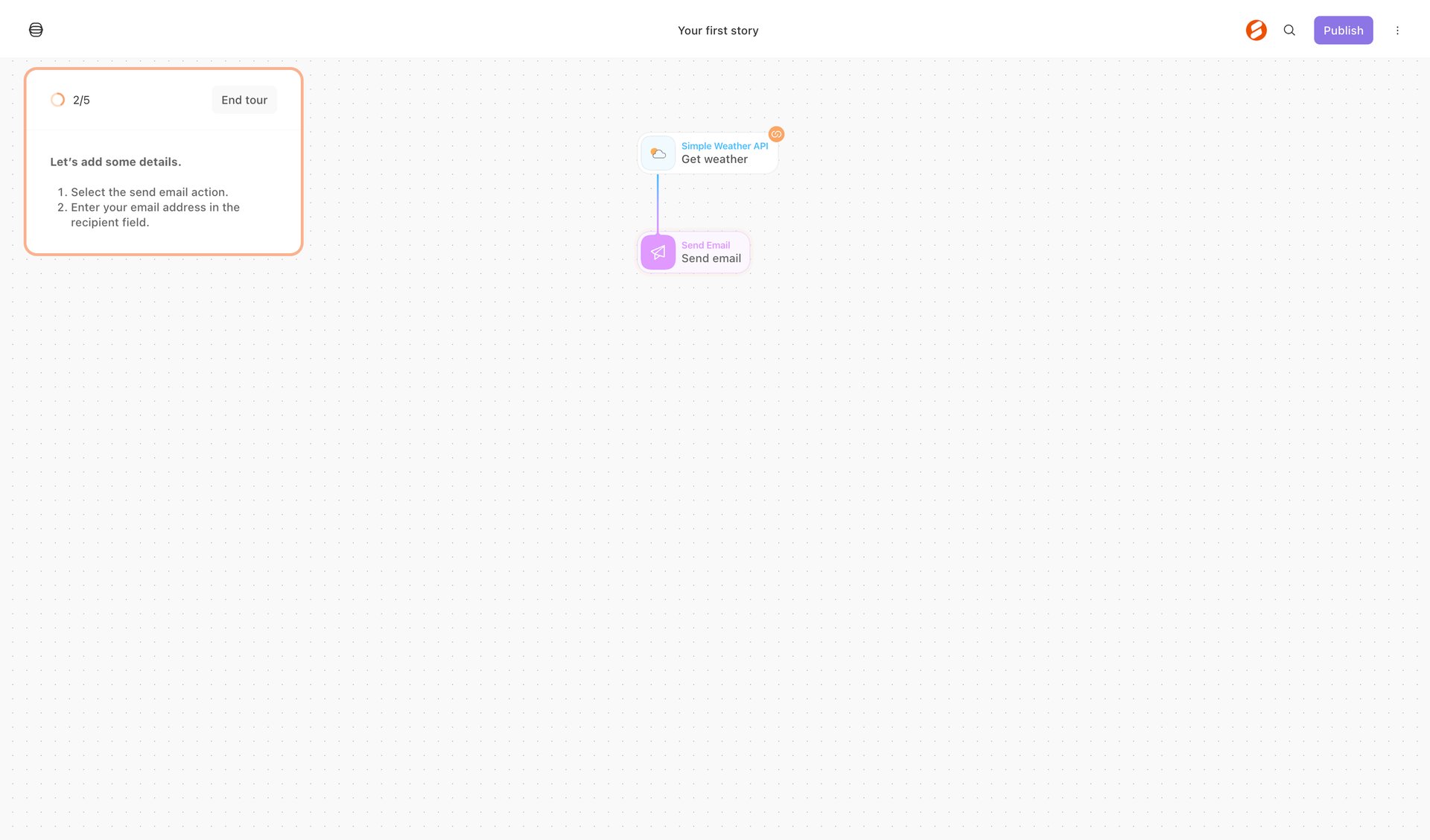
Task: Click the tour instructions card
Action: [x=163, y=192]
